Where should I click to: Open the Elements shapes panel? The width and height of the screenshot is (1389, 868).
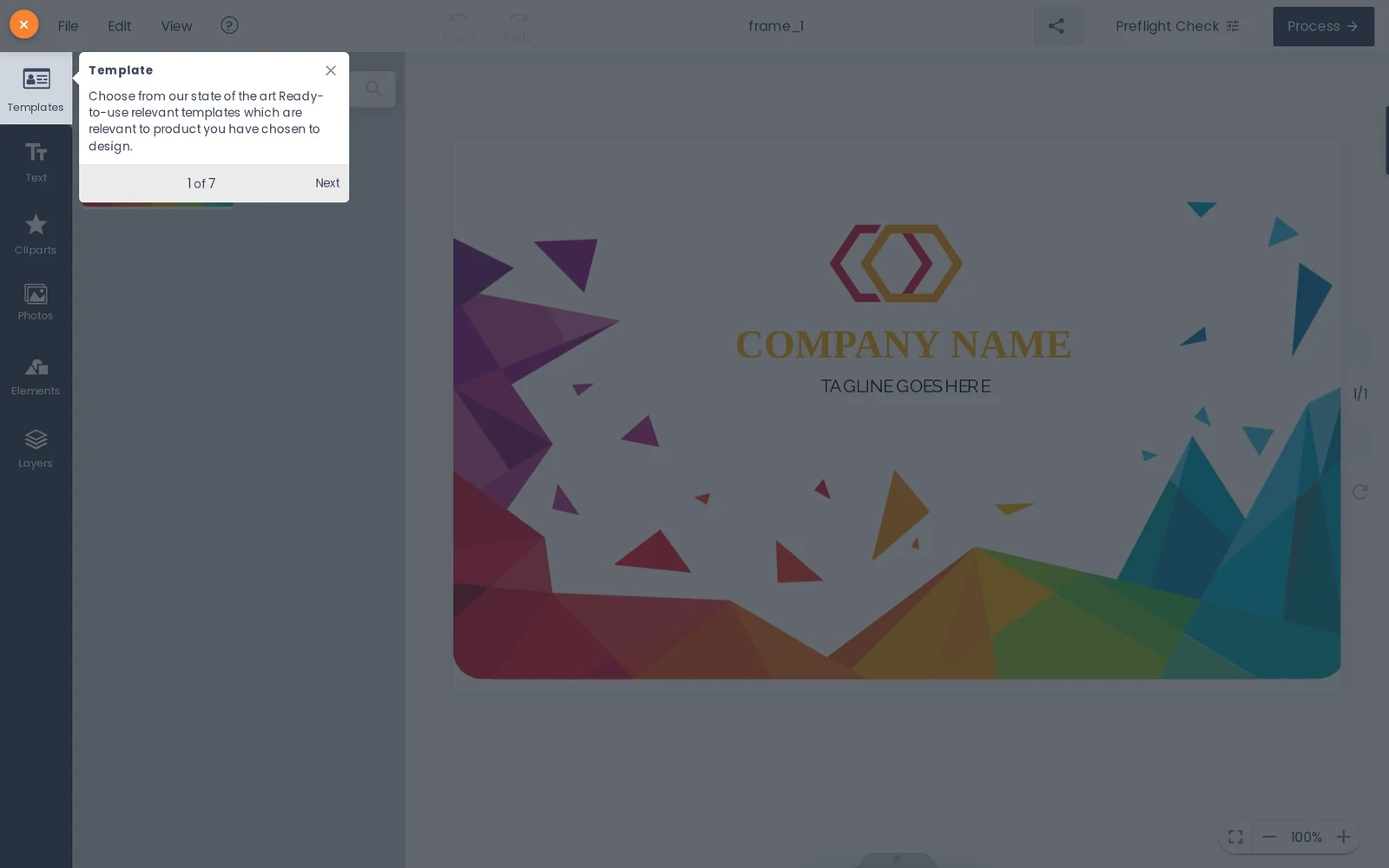point(36,377)
